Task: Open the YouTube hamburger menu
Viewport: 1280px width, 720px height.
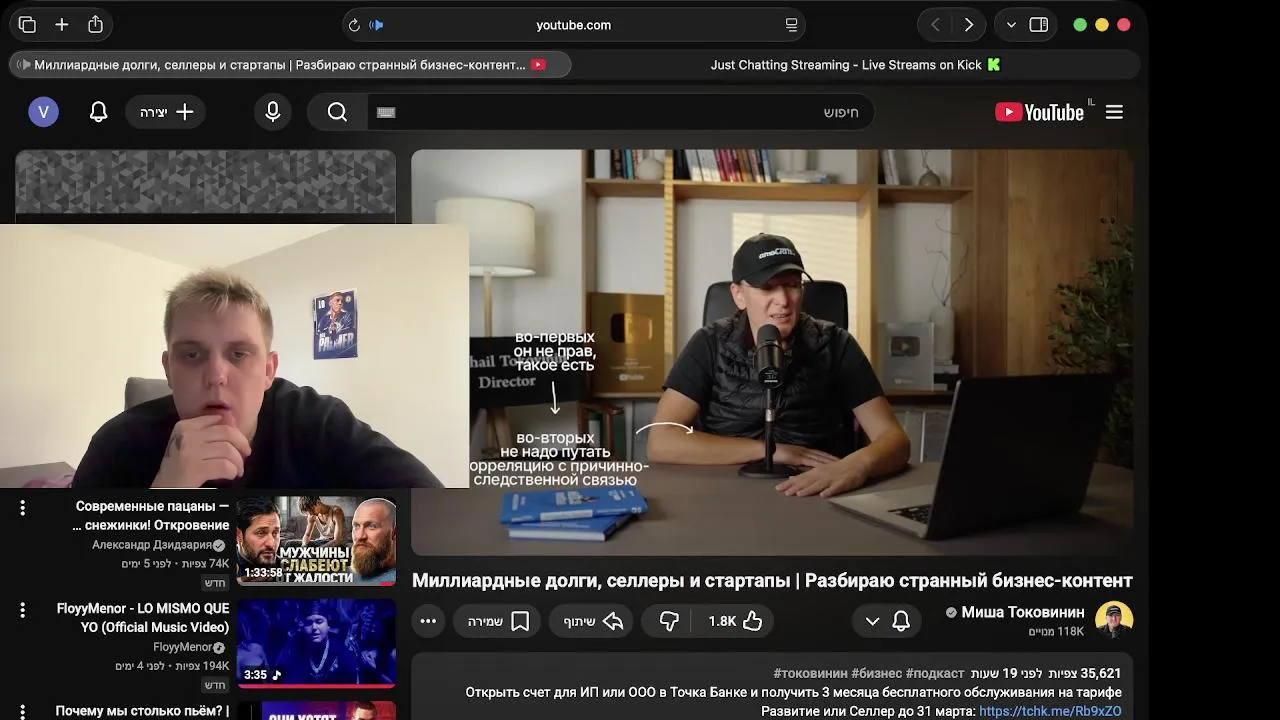Action: click(1114, 112)
